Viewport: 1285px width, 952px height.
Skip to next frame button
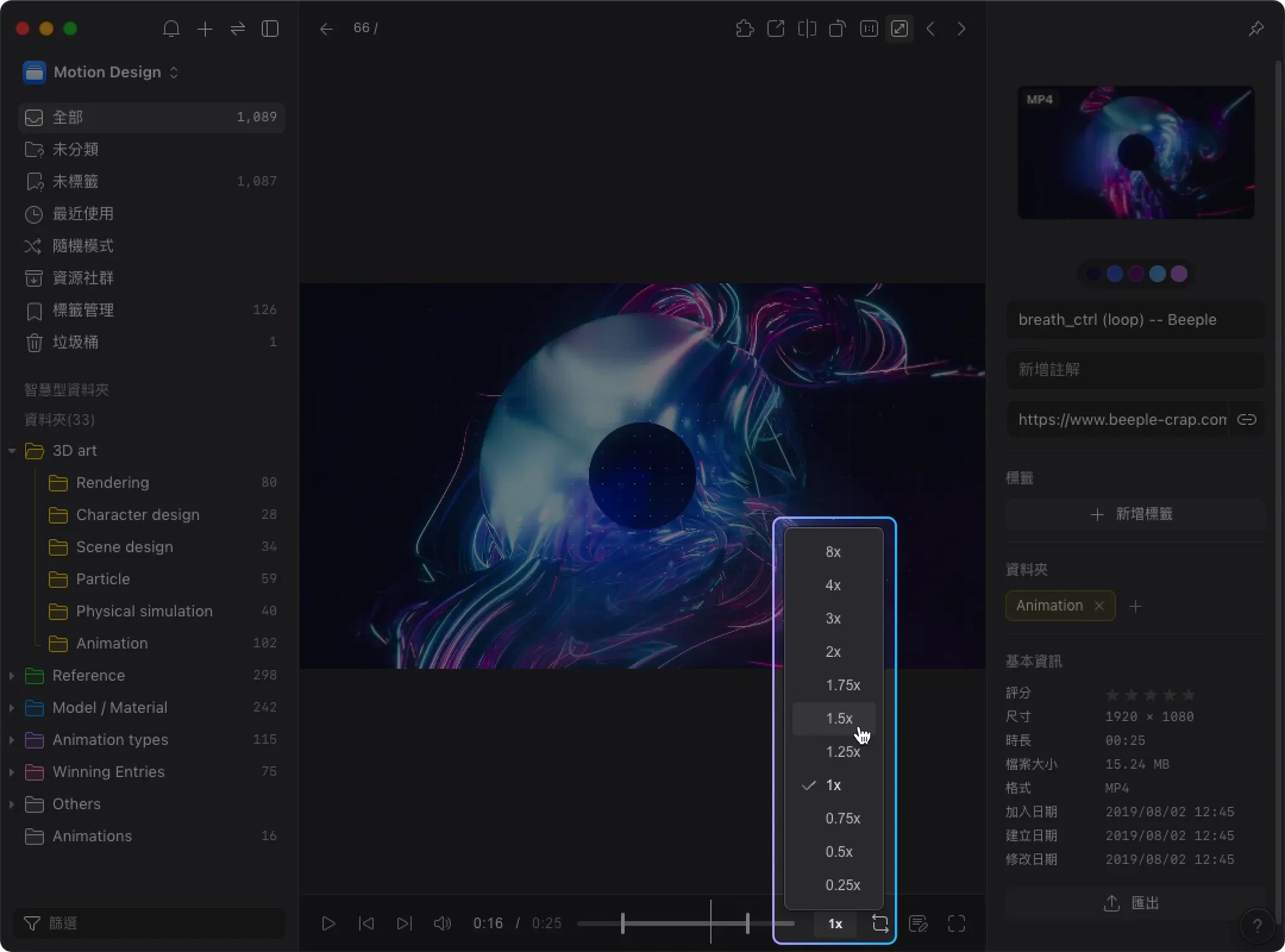tap(405, 924)
